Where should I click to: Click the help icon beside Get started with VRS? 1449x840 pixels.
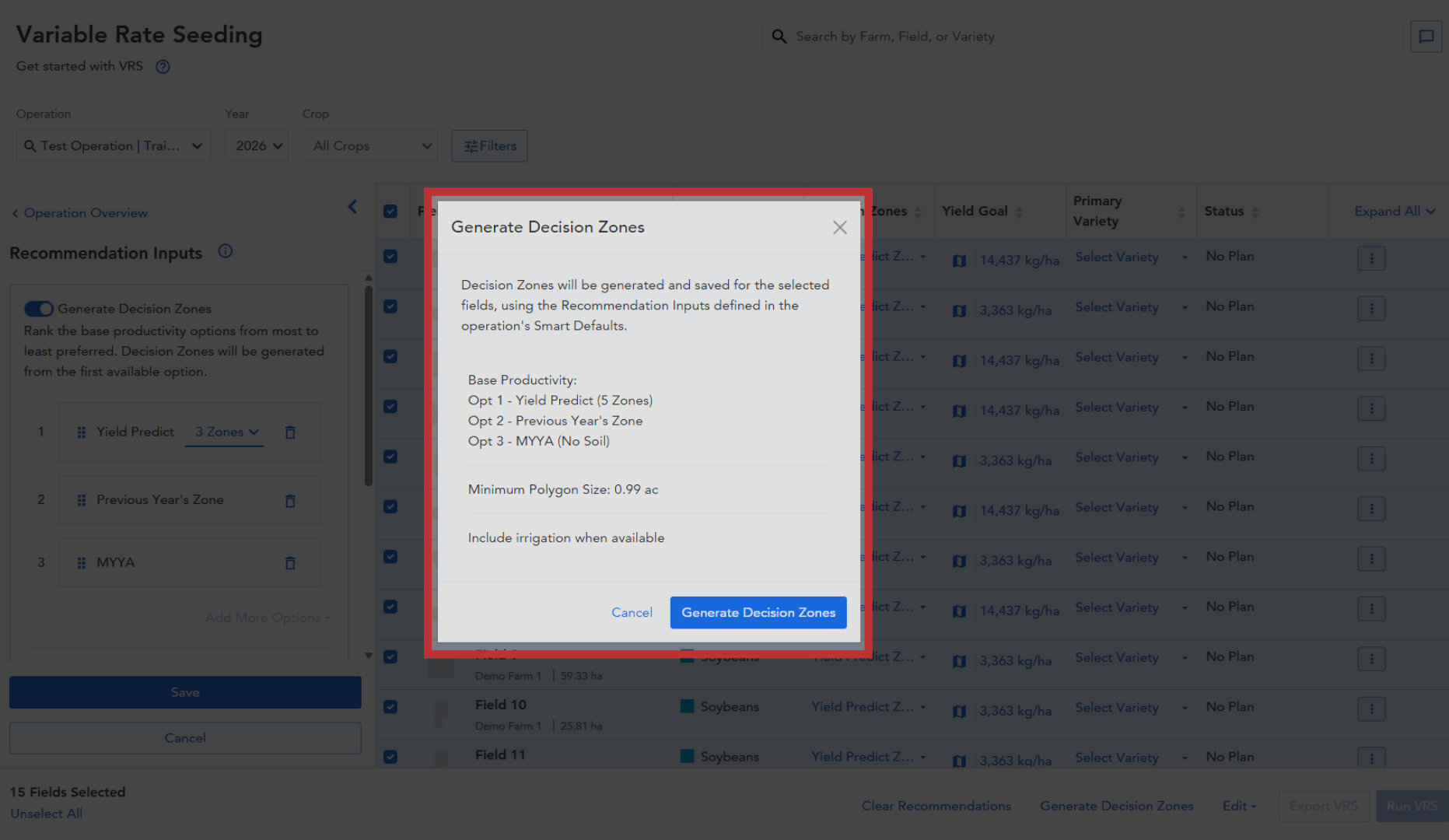coord(163,67)
